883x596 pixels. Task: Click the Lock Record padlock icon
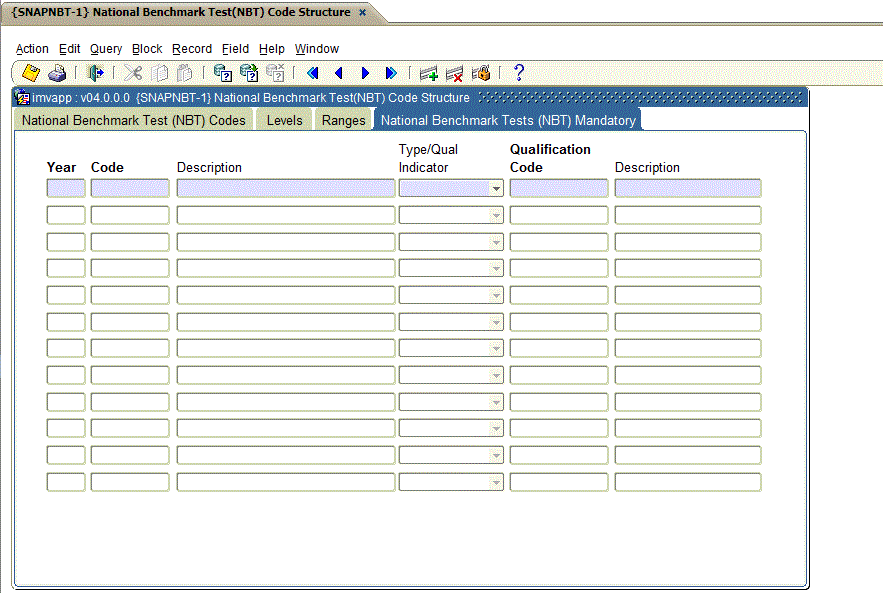[481, 73]
